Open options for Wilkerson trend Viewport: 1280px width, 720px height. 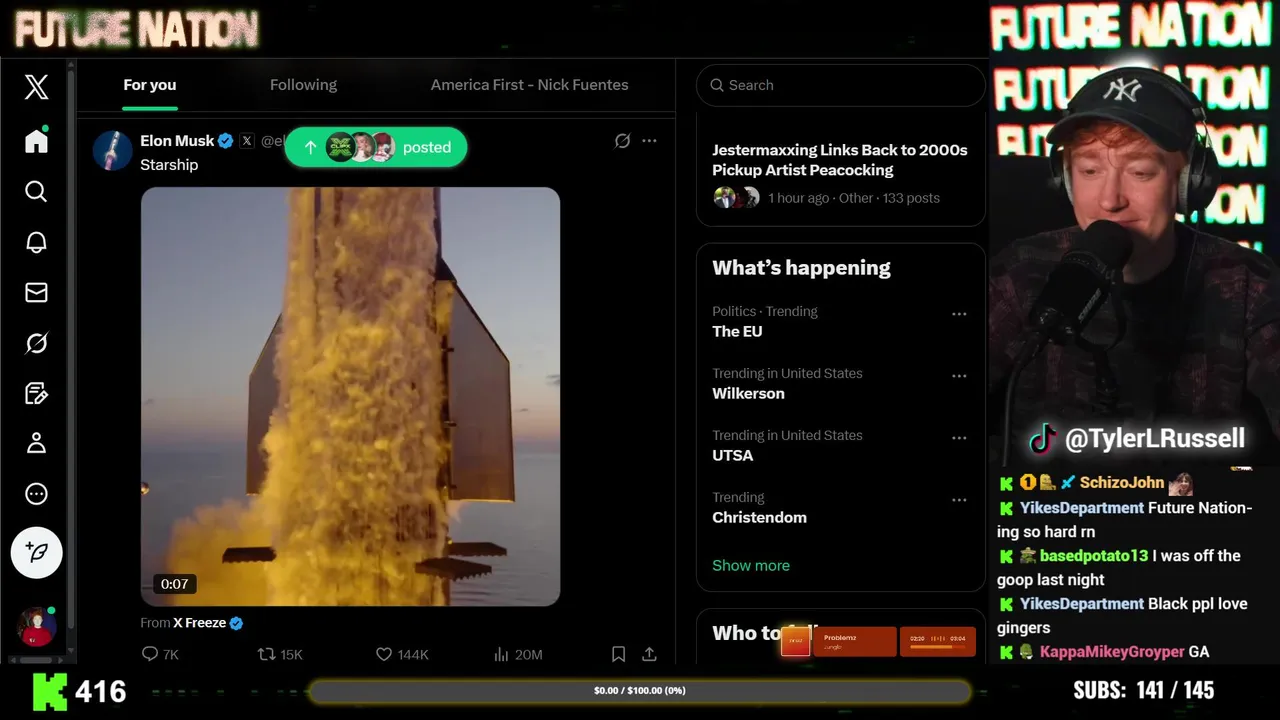coord(959,376)
